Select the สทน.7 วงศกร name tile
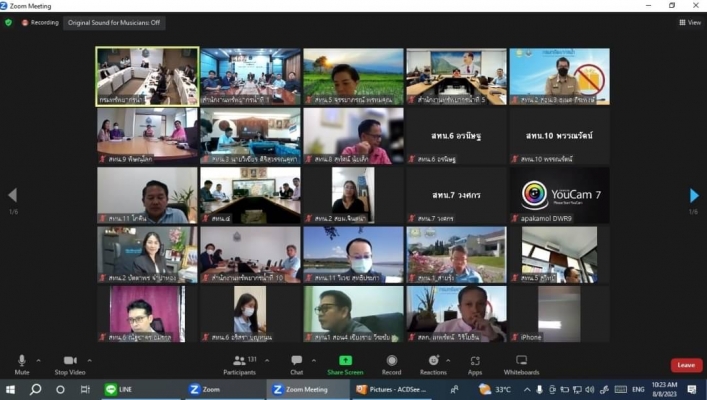The height and width of the screenshot is (400, 707). coord(456,195)
